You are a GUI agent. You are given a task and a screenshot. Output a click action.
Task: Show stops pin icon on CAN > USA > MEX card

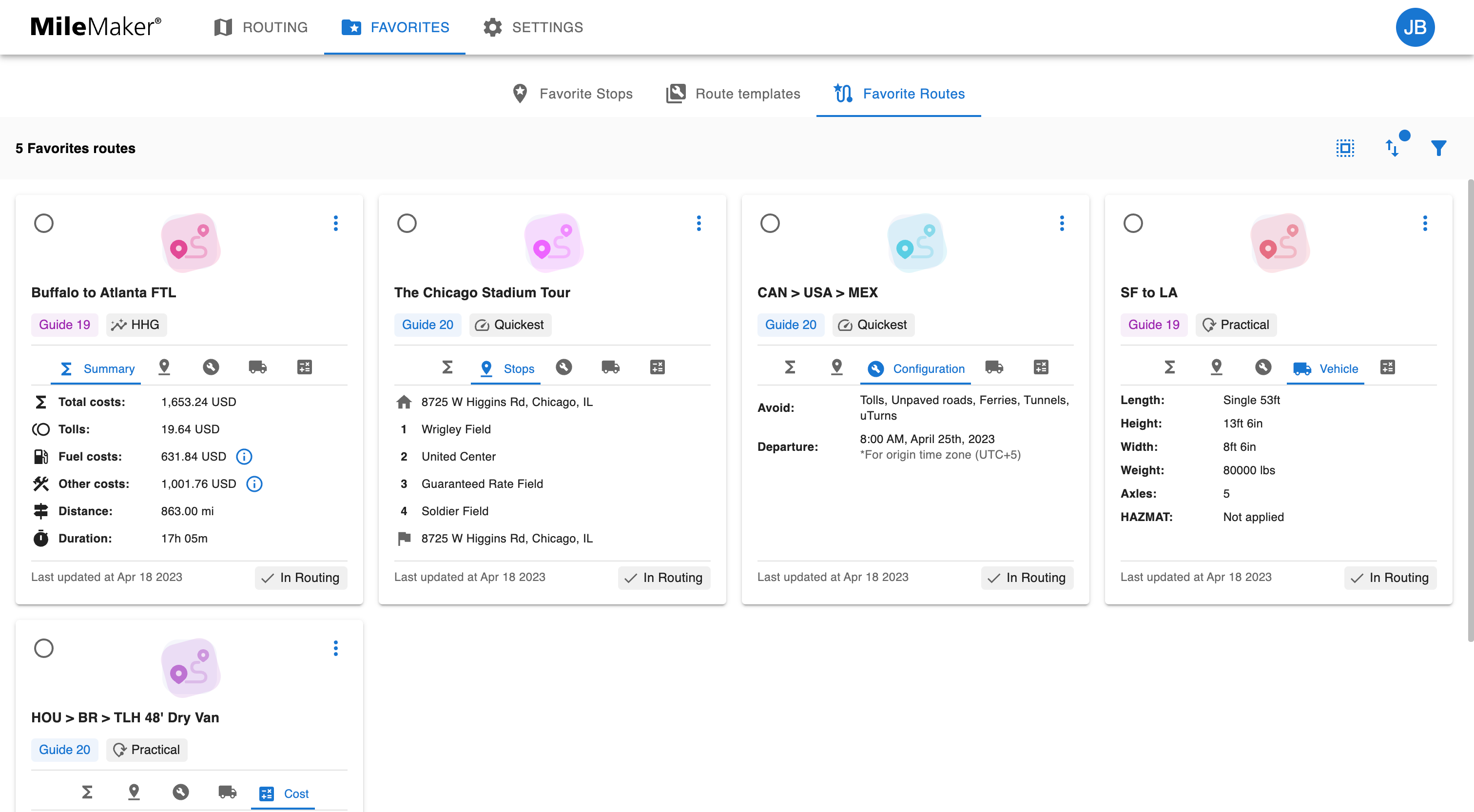coord(836,367)
